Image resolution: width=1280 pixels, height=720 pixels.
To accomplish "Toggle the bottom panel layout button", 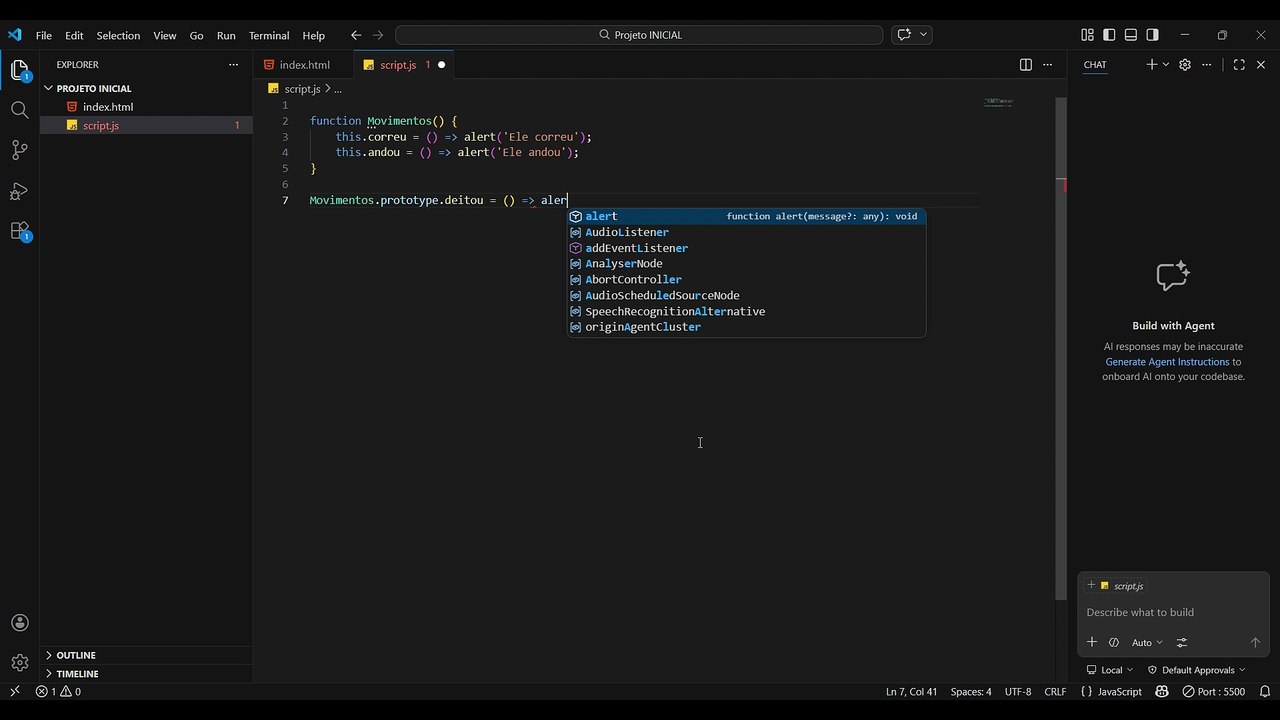I will coord(1131,35).
